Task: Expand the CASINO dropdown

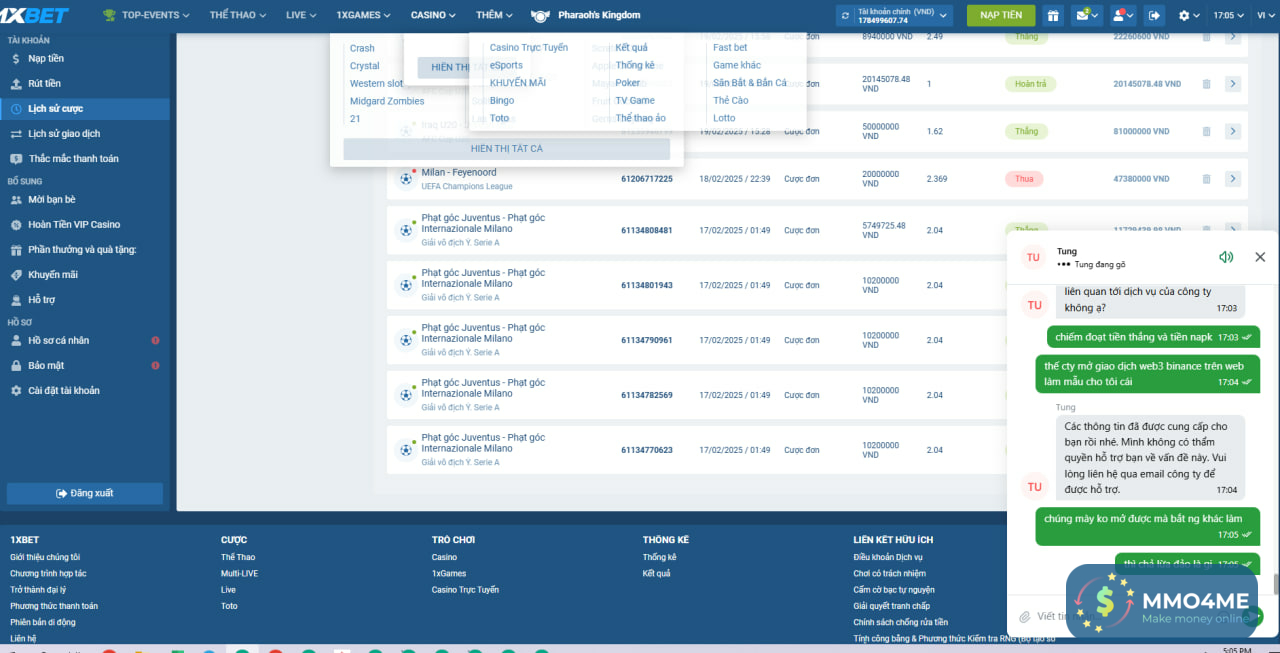Action: [433, 15]
